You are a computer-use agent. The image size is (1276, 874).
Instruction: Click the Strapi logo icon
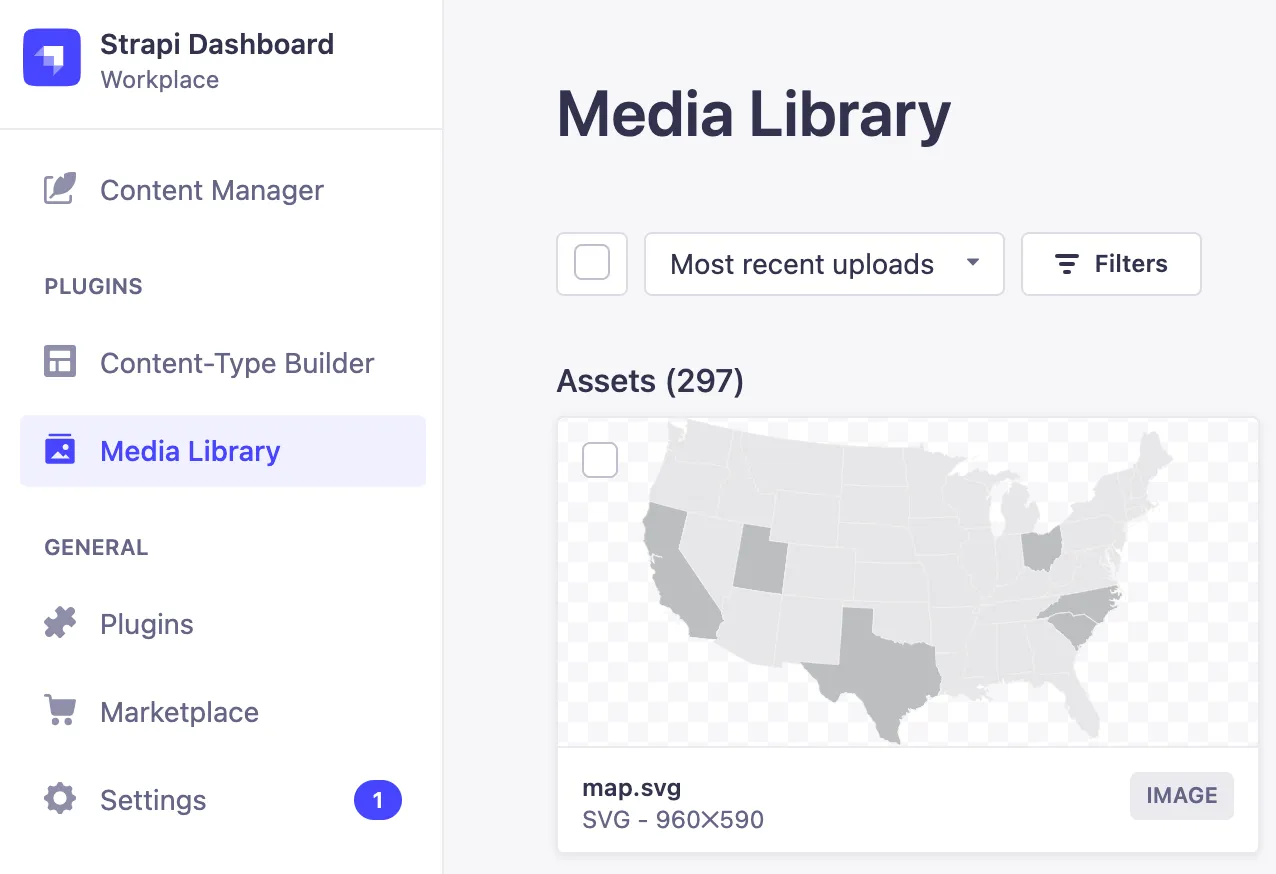click(51, 57)
